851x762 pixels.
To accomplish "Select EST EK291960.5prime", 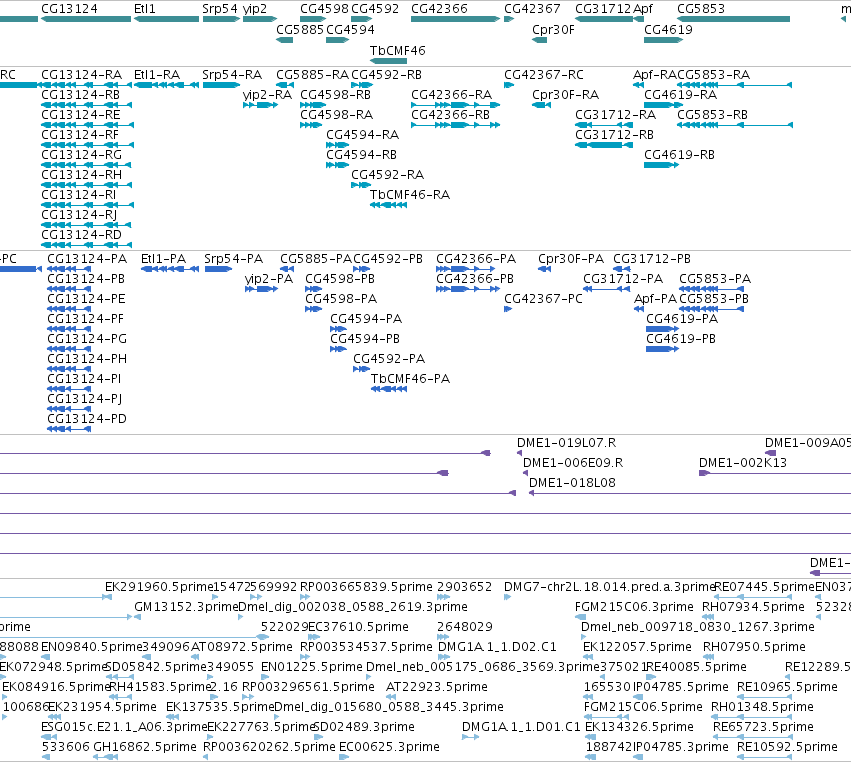I will point(159,587).
